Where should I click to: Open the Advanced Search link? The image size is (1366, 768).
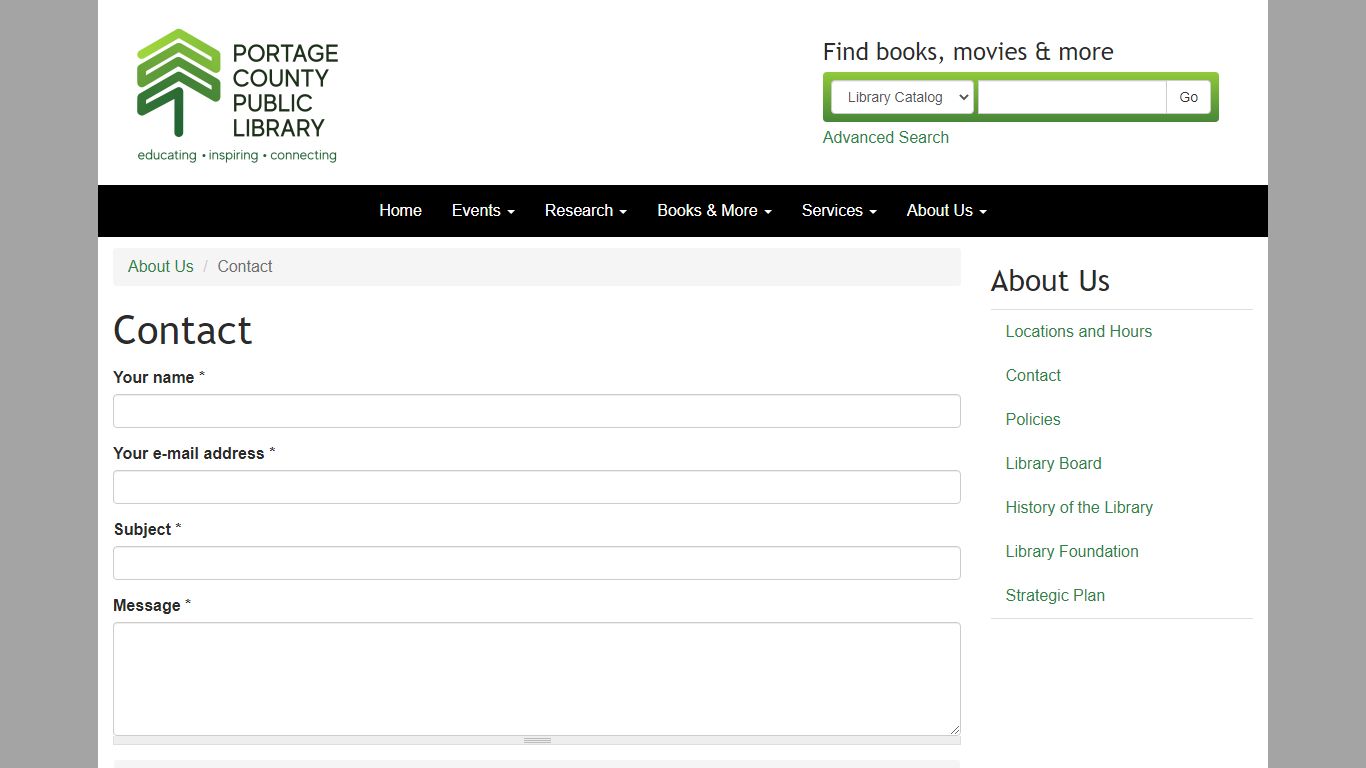click(885, 138)
